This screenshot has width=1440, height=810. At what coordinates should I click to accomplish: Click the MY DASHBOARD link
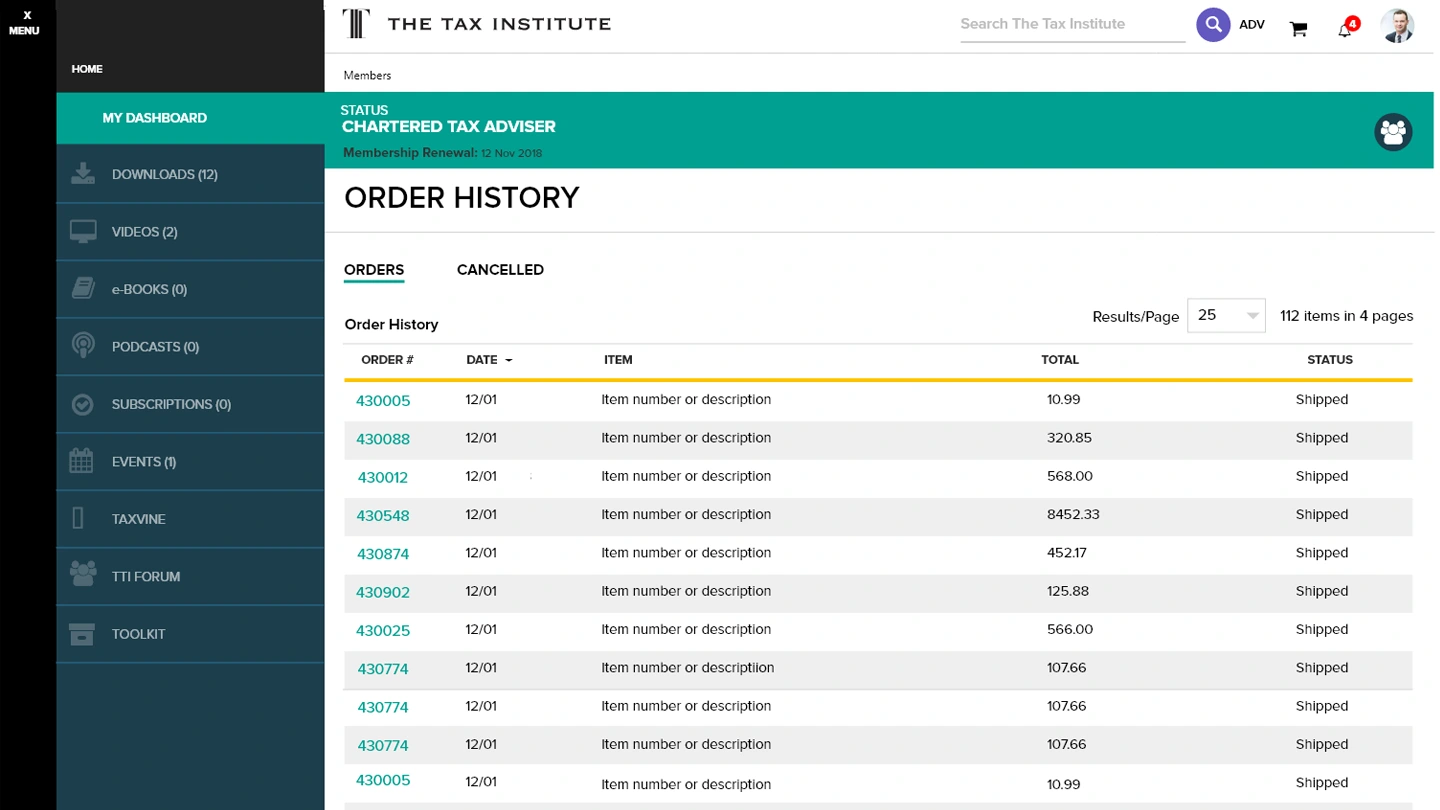point(154,117)
